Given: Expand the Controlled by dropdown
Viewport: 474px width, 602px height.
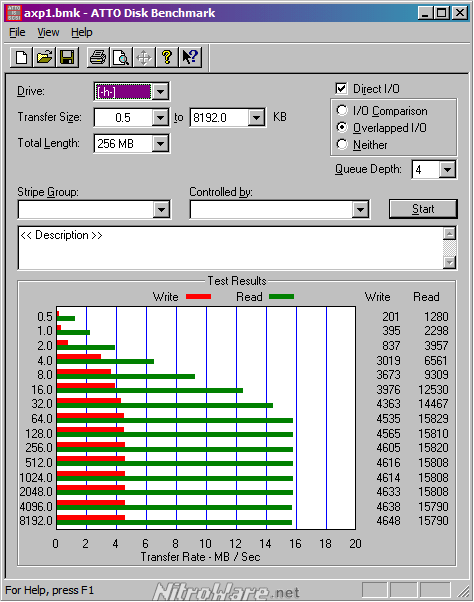Looking at the screenshot, I should click(360, 210).
